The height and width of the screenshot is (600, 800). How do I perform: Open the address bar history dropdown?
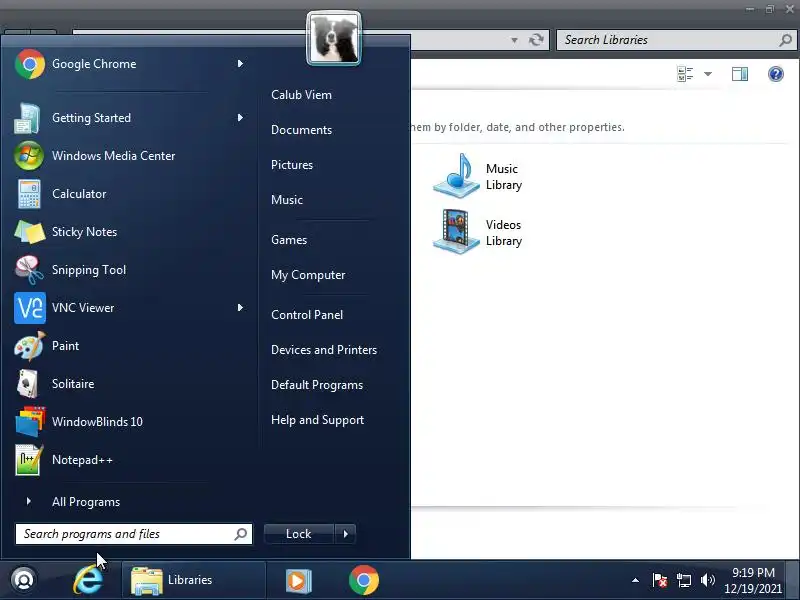(514, 40)
